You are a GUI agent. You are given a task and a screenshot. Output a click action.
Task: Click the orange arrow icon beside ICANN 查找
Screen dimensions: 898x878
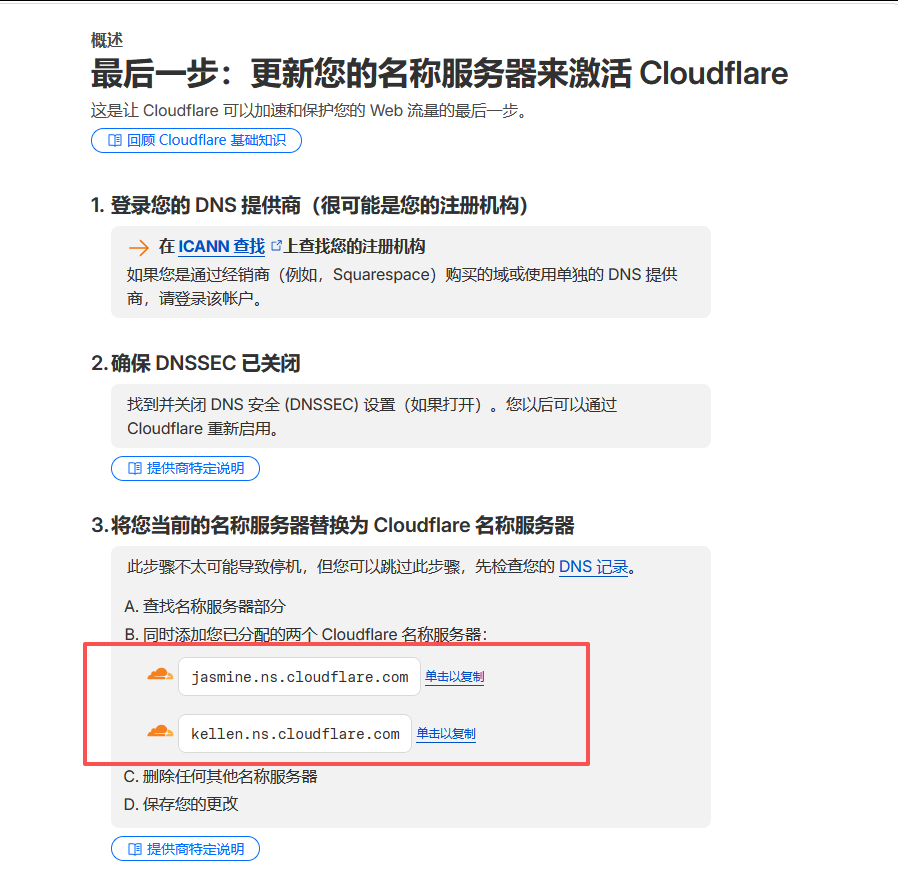[x=138, y=247]
